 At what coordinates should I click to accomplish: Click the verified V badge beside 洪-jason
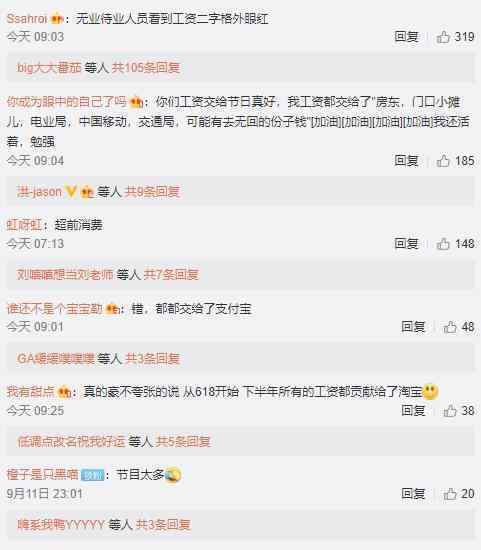71,192
